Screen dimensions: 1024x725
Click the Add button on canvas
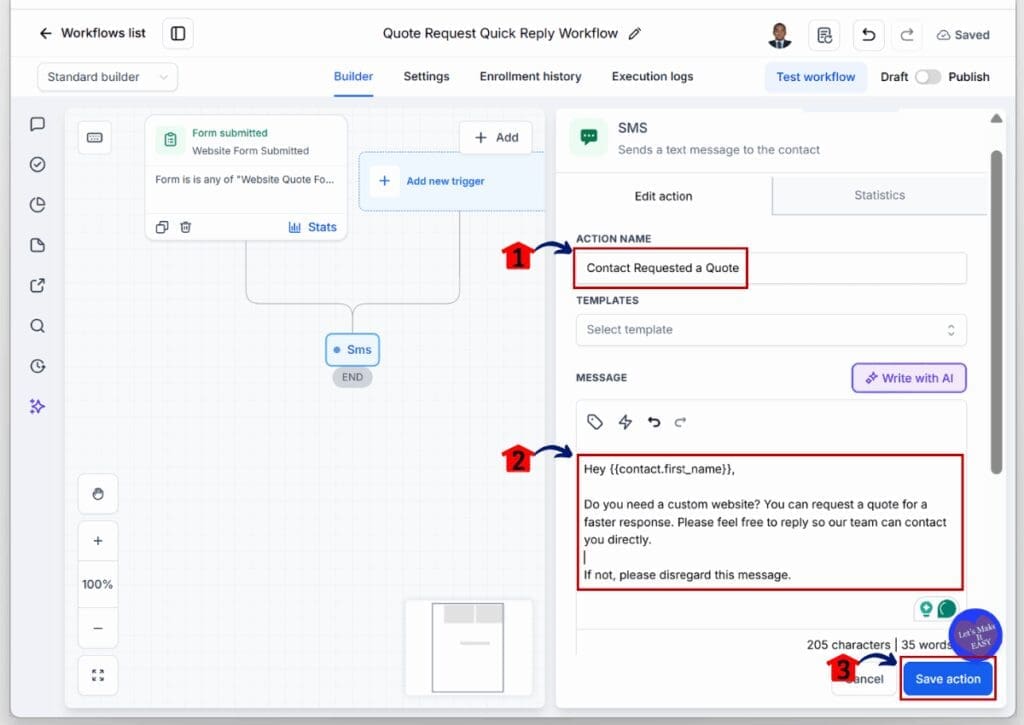point(496,138)
